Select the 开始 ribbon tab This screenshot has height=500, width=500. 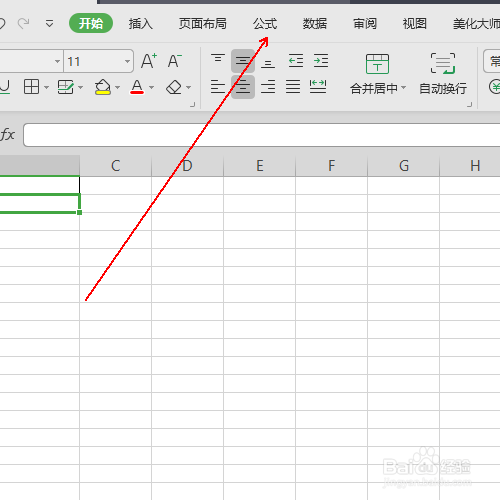(91, 23)
